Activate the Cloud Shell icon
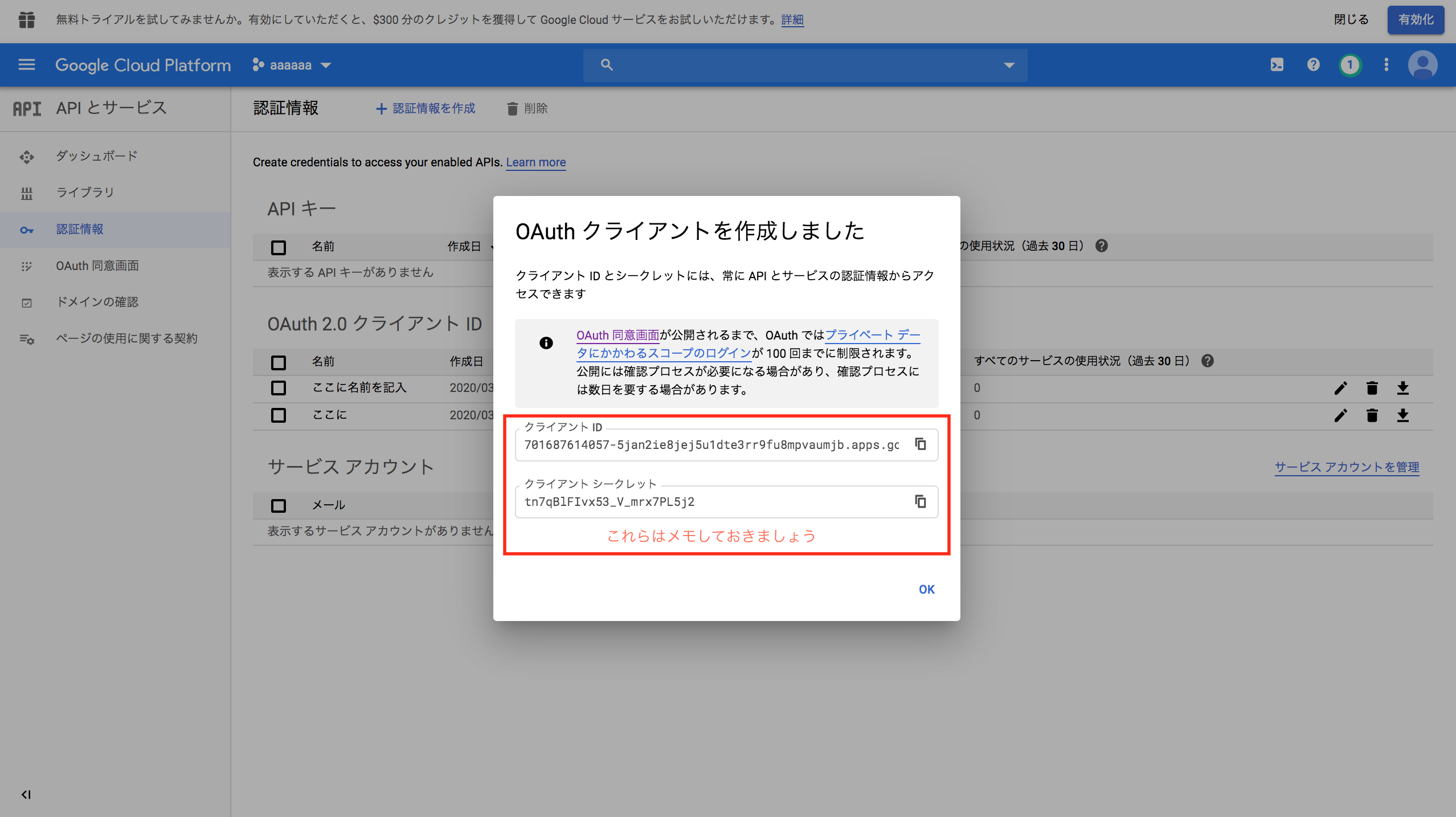The image size is (1456, 817). pyautogui.click(x=1277, y=65)
